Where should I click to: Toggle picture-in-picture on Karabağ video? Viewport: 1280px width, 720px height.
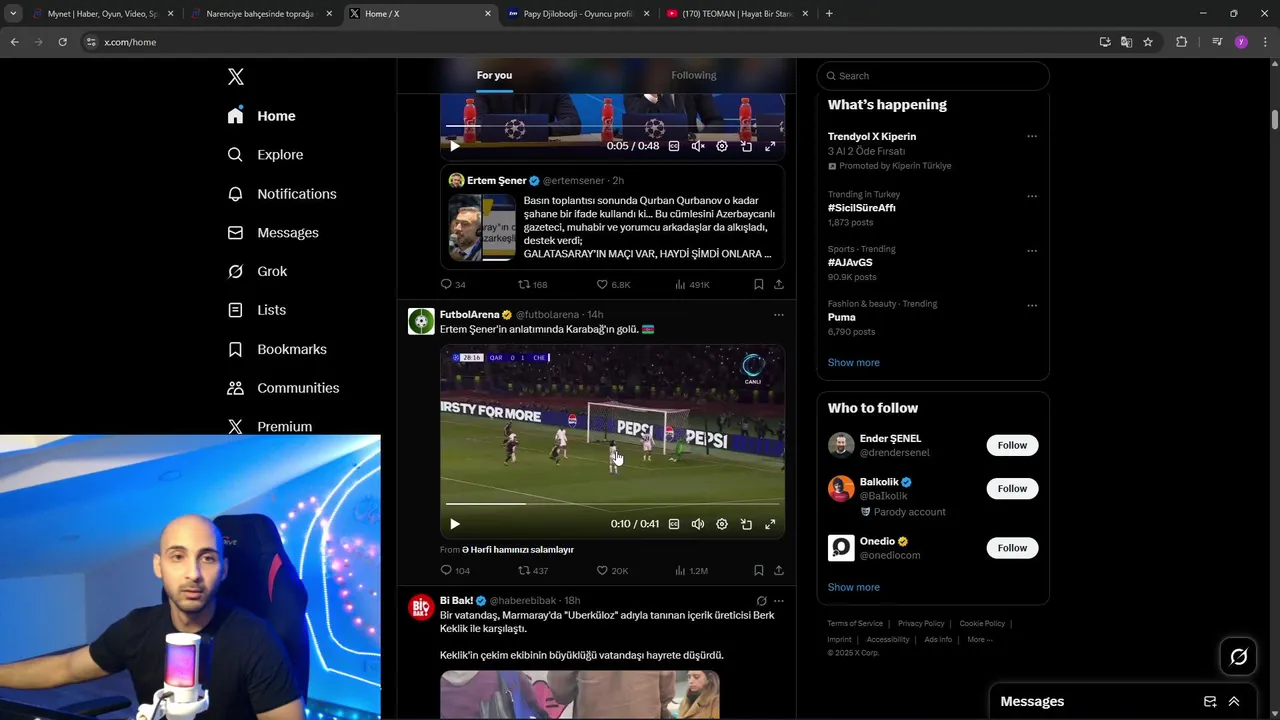(x=746, y=524)
